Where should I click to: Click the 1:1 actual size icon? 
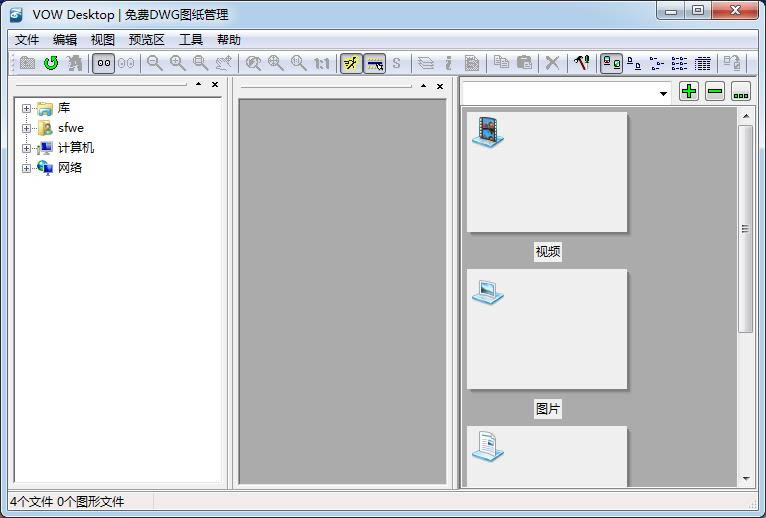coord(321,63)
